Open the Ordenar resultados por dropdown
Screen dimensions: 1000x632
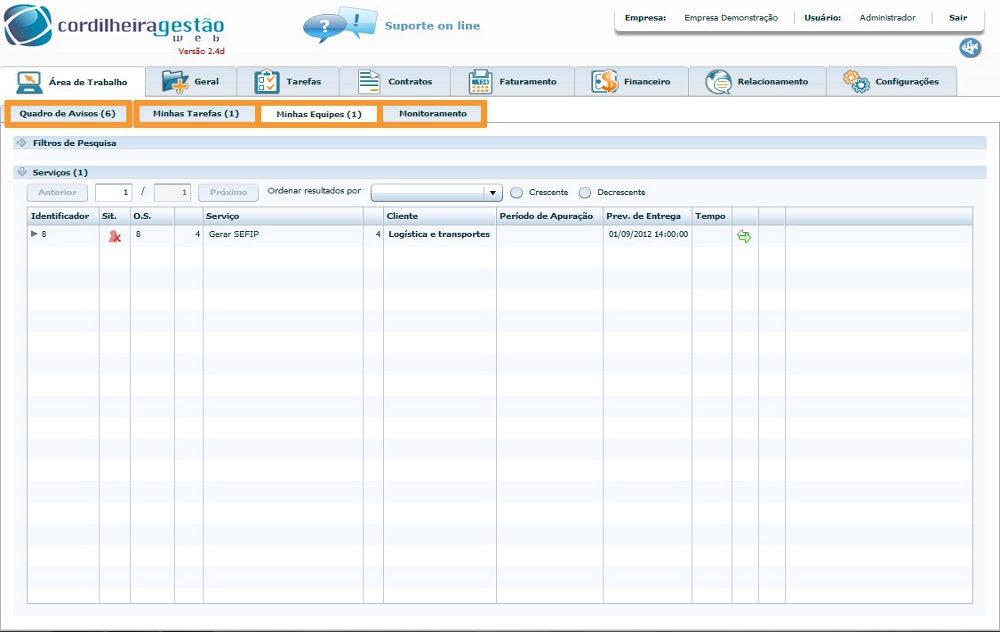tap(437, 193)
